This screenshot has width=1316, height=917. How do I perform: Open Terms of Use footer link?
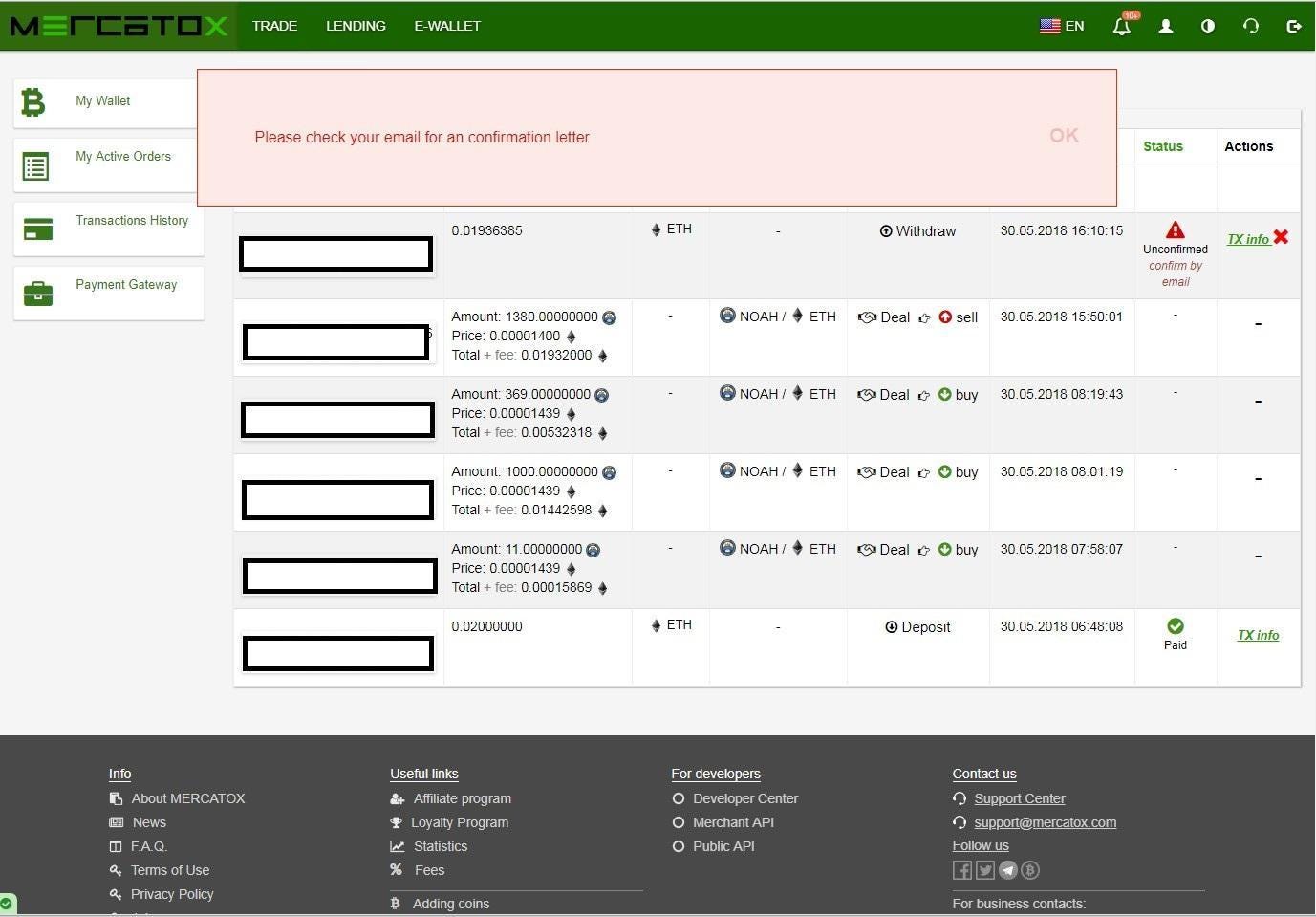click(x=170, y=870)
